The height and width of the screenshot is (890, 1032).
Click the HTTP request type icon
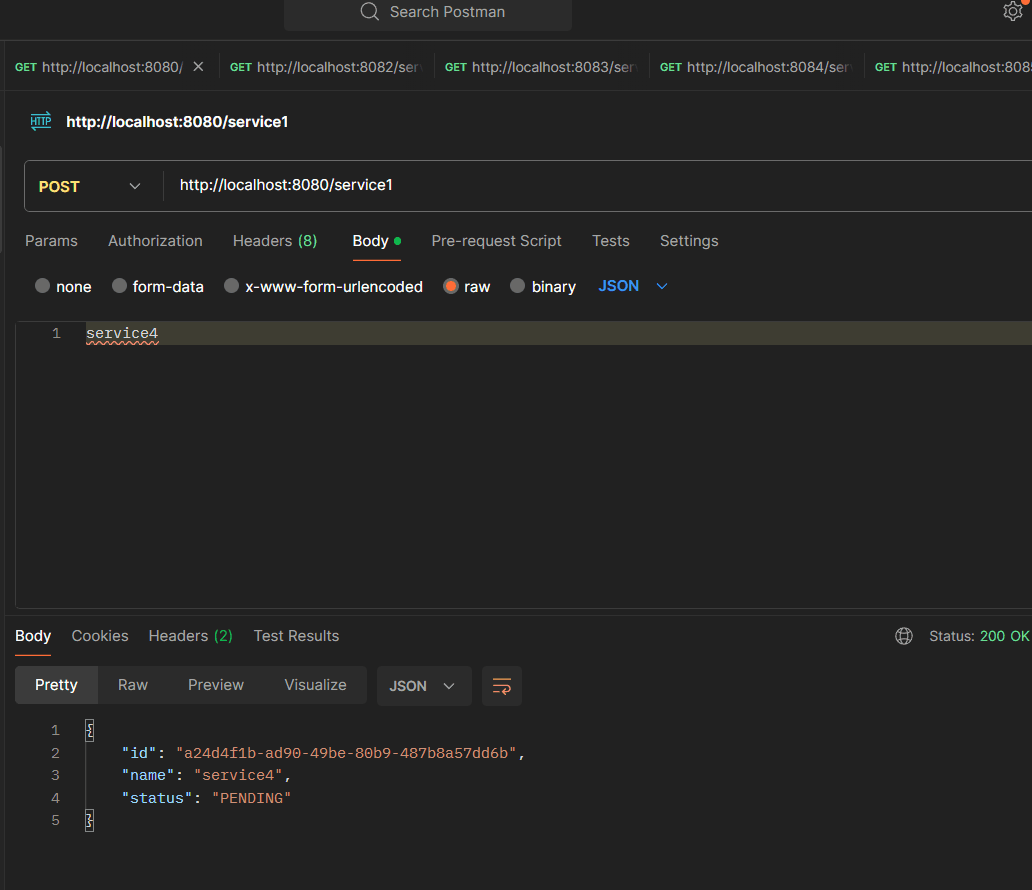click(x=41, y=121)
